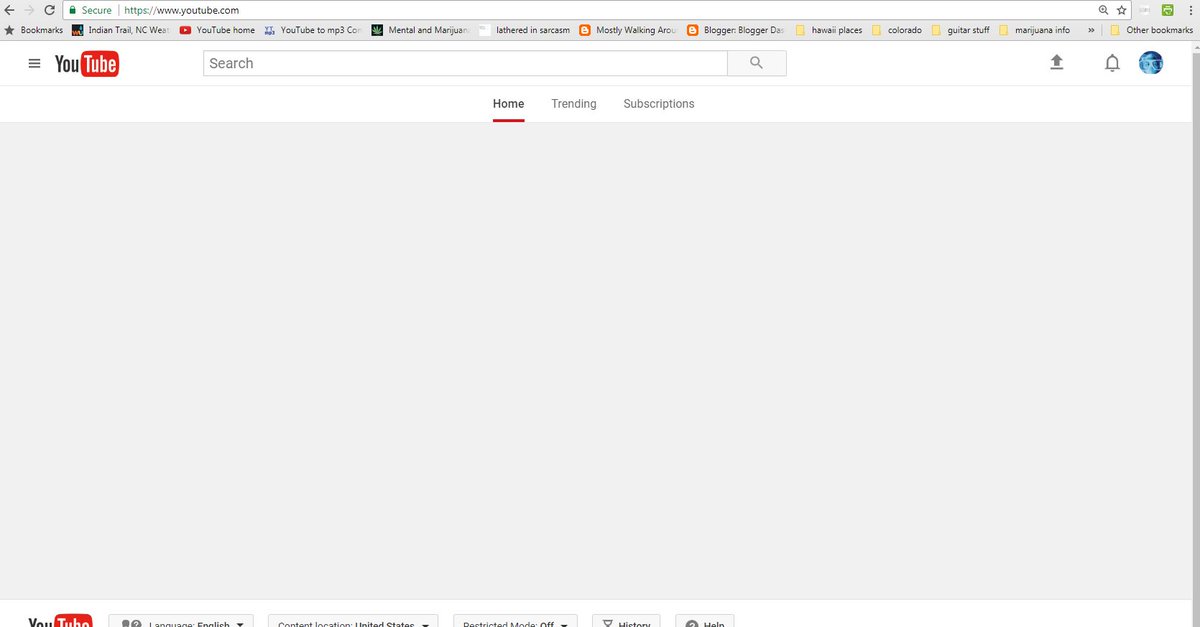Image resolution: width=1200 pixels, height=627 pixels.
Task: Switch to the Subscriptions tab
Action: 658,104
